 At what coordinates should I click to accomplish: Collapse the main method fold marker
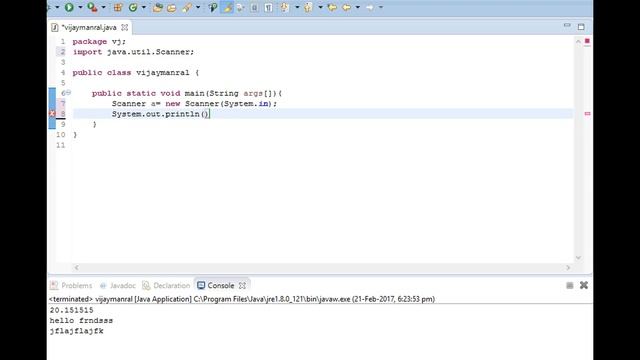point(69,93)
